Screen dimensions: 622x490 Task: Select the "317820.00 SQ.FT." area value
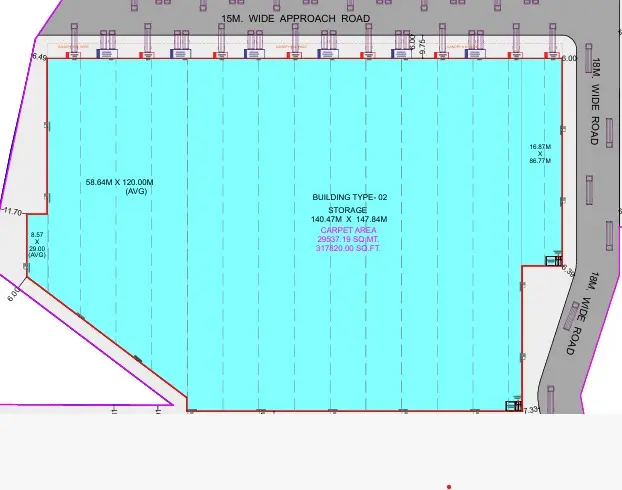(348, 248)
